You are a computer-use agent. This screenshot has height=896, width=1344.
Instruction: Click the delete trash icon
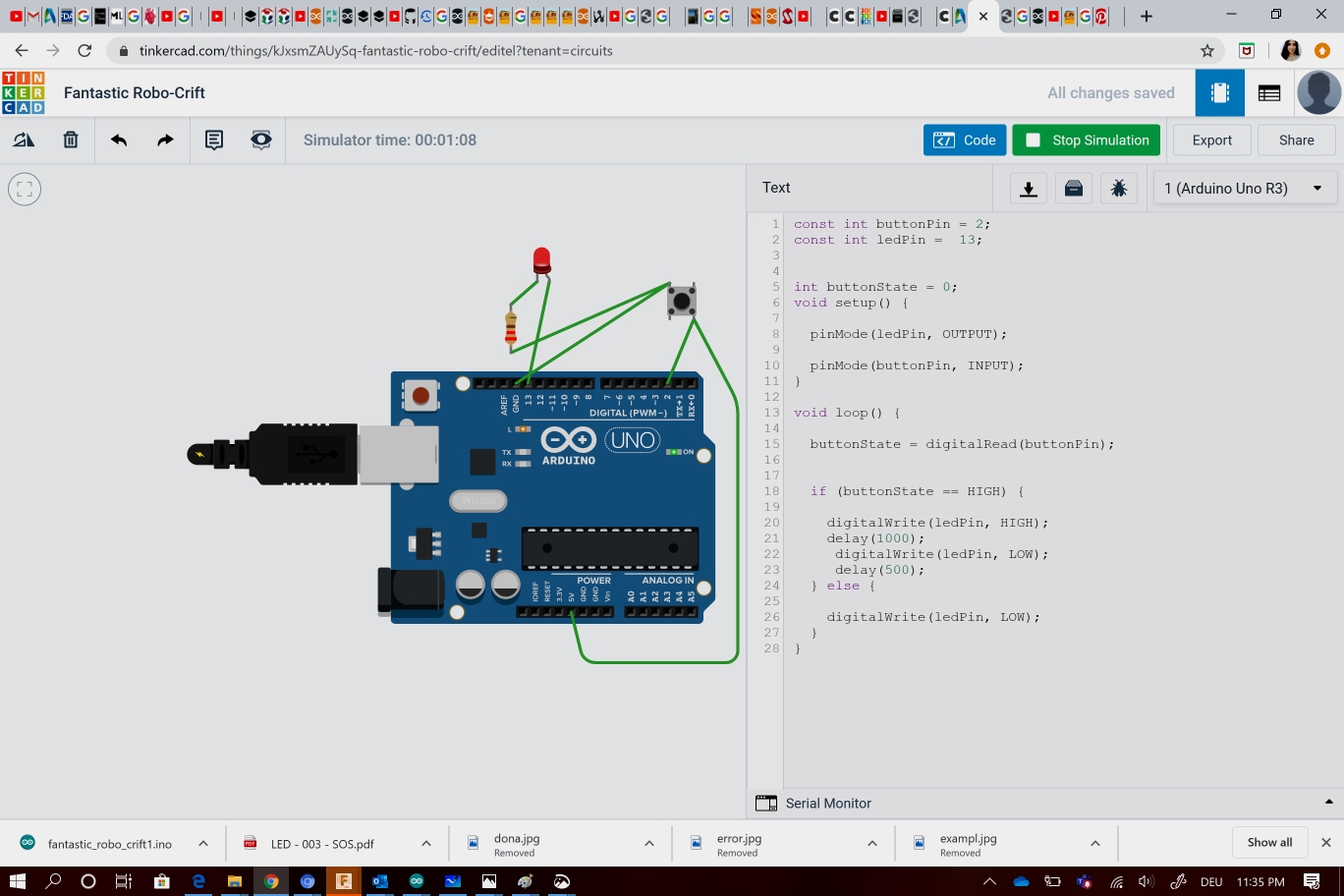[71, 140]
